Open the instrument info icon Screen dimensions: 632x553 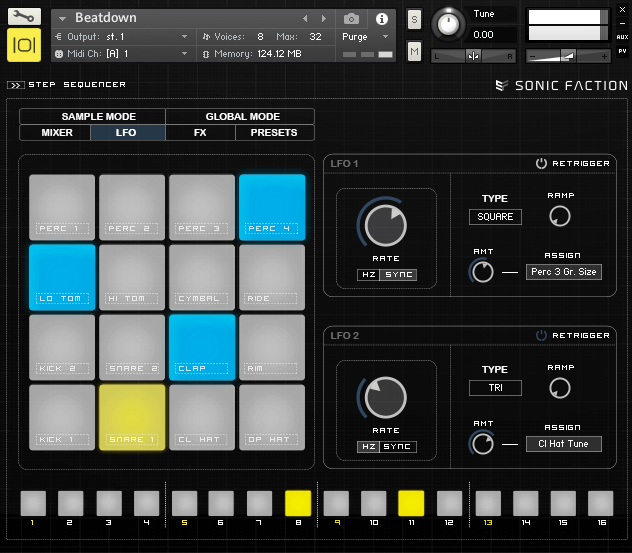pos(381,19)
